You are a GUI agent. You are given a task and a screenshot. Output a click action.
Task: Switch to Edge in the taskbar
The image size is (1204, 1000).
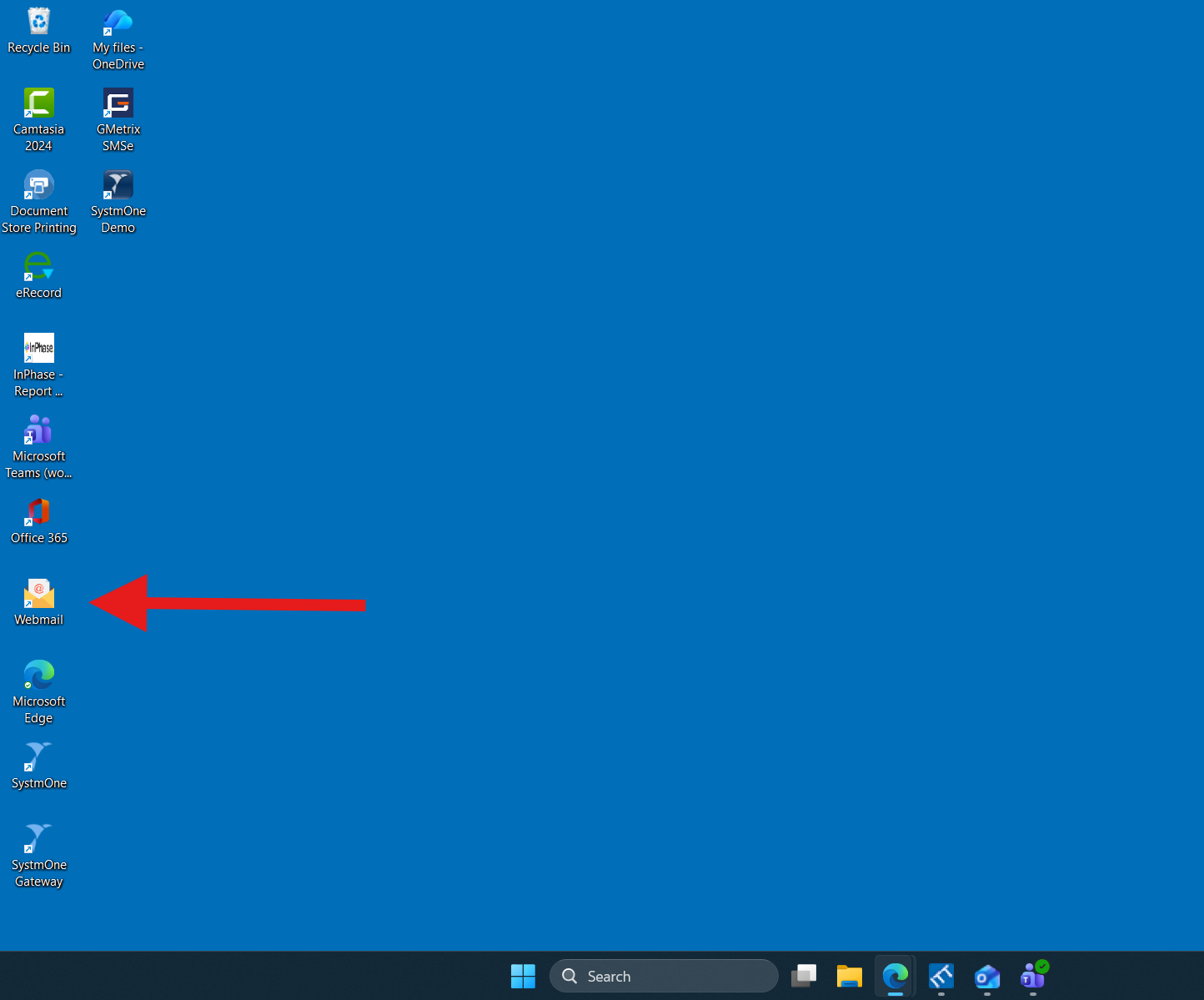(x=895, y=976)
